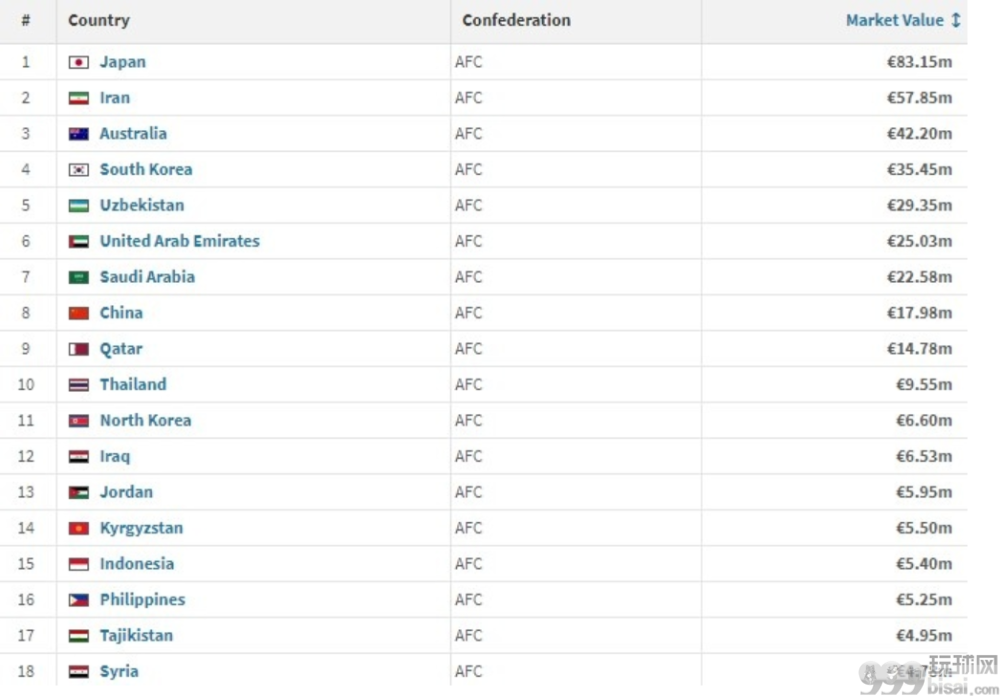The image size is (1000, 696).
Task: Click the Japan flag icon
Action: pyautogui.click(x=78, y=62)
